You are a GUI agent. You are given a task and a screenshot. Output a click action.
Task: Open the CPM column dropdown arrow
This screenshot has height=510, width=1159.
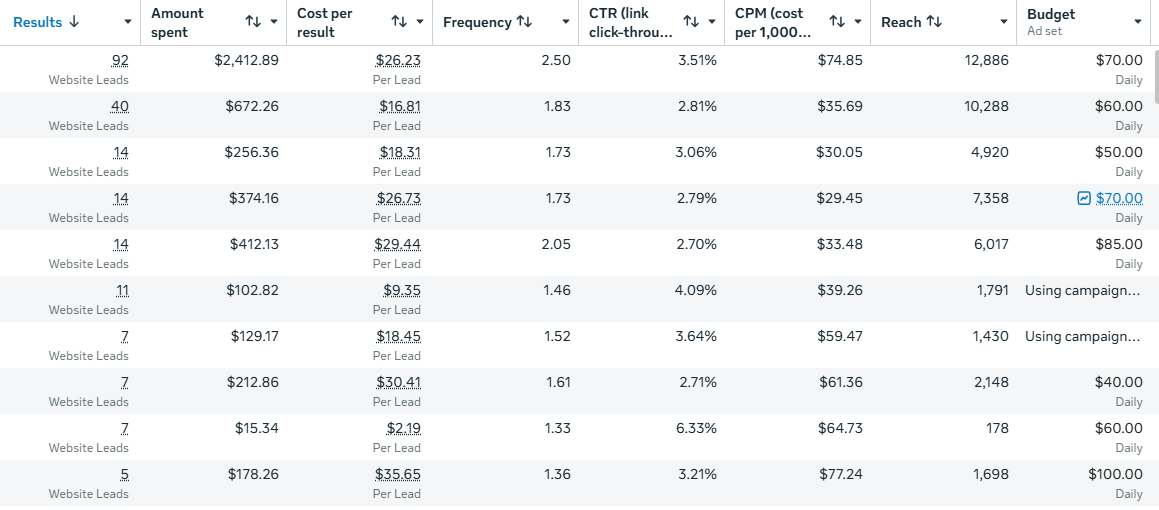pos(858,22)
